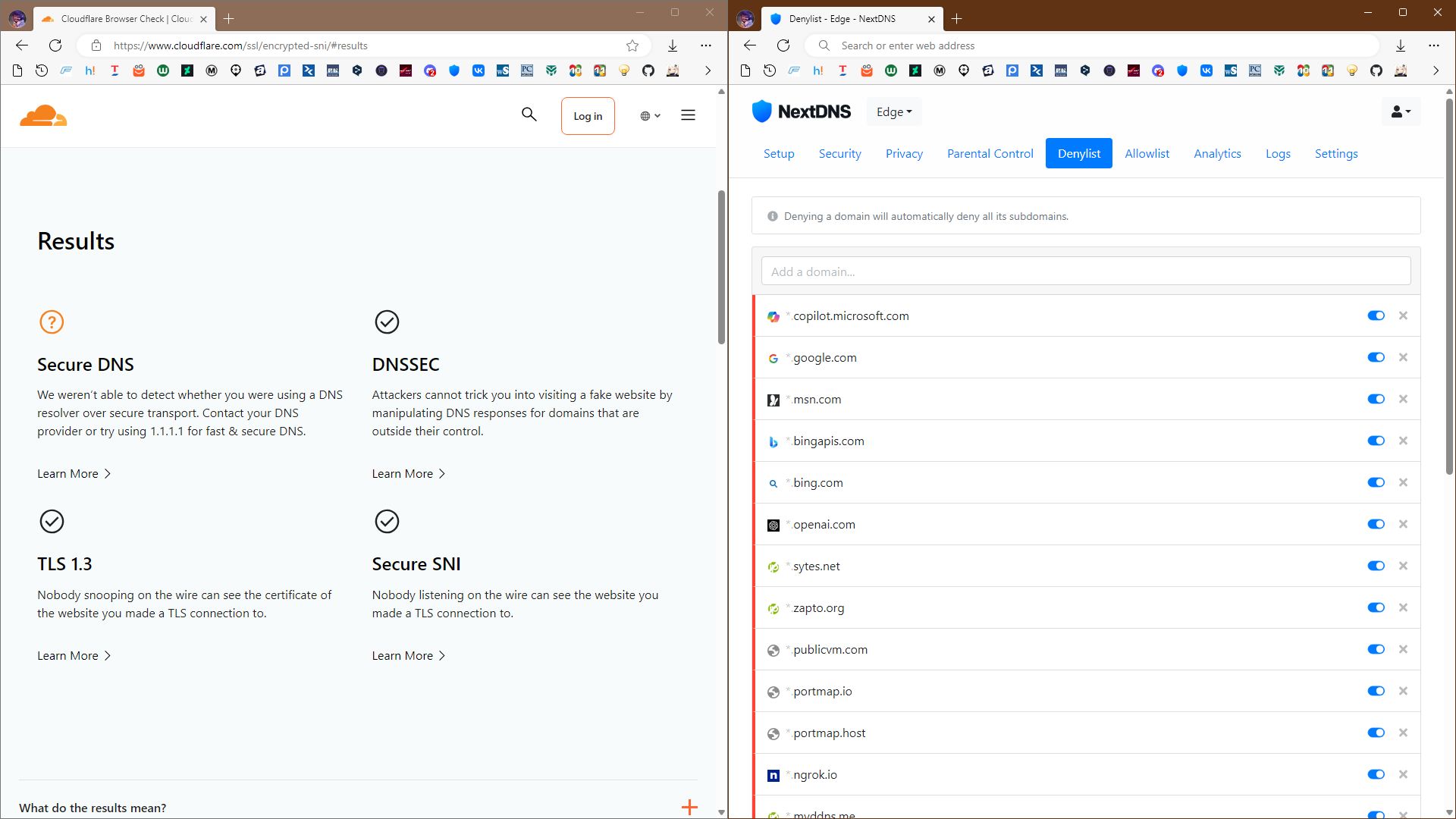This screenshot has height=819, width=1456.
Task: Refresh the Cloudflare browser check page
Action: 55,45
